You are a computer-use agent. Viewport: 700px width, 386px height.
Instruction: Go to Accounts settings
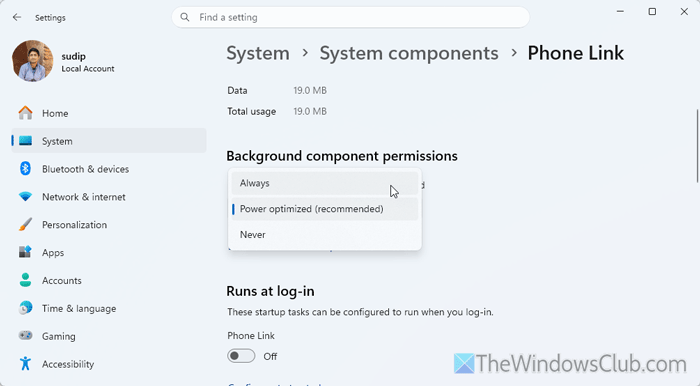click(109, 281)
